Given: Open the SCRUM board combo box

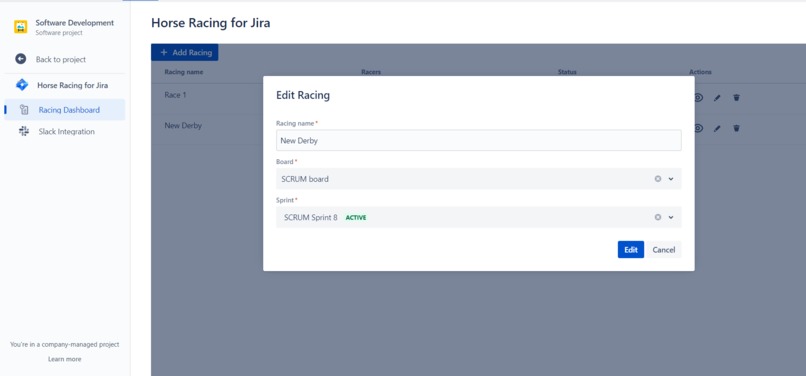Looking at the screenshot, I should click(479, 179).
